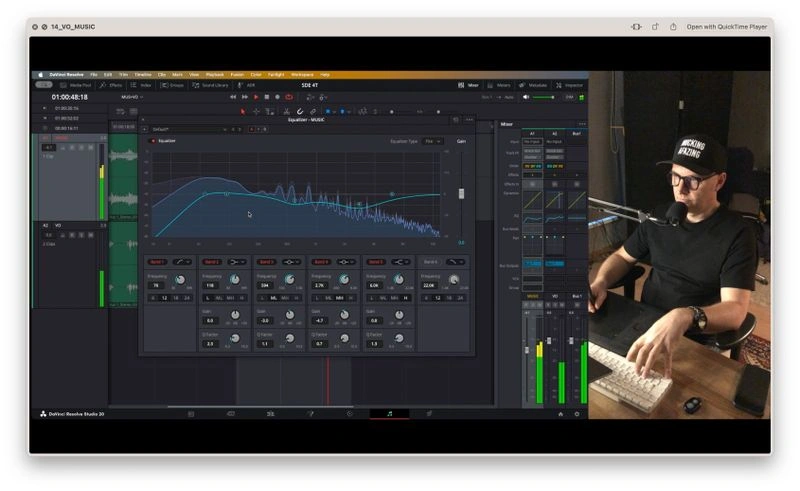Image resolution: width=800 pixels, height=491 pixels.
Task: Click the record transport button
Action: pos(278,97)
